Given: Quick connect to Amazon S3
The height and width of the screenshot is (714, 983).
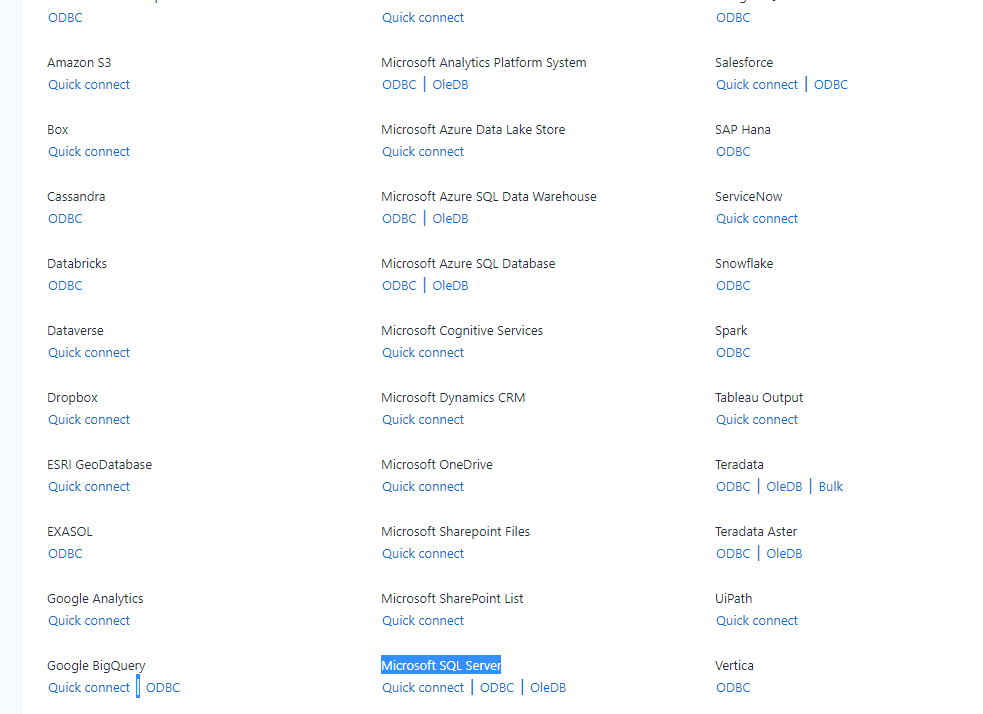Looking at the screenshot, I should [88, 84].
